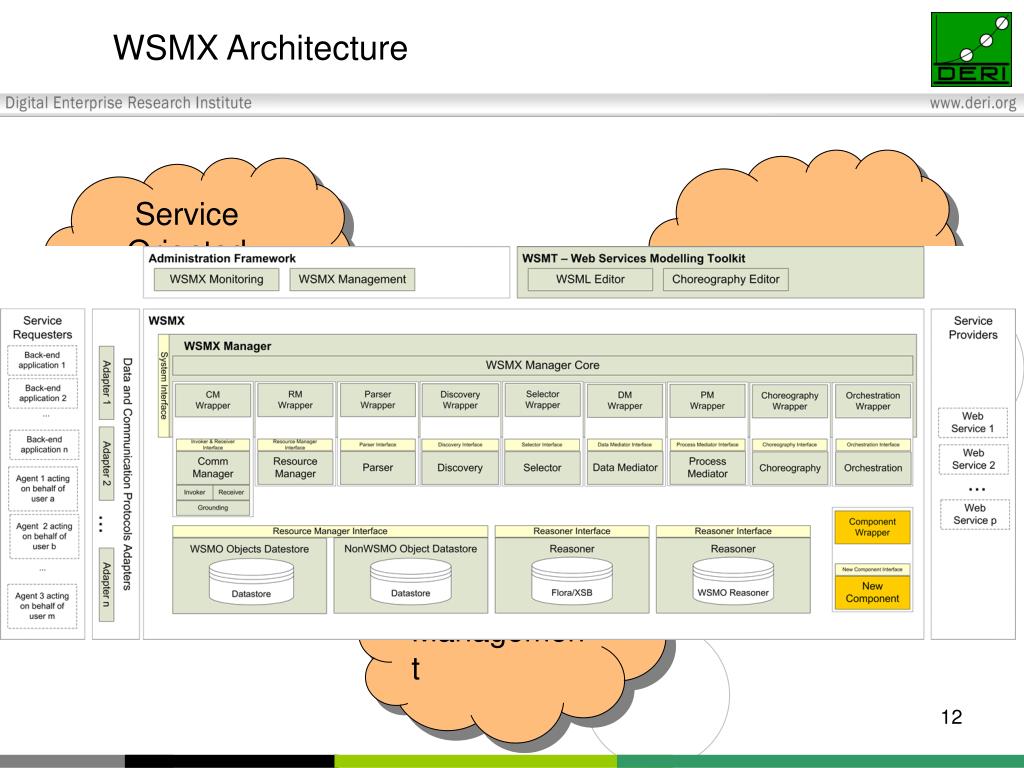Select the Grounding sub-box
Viewport: 1024px width, 768px height.
(x=213, y=507)
